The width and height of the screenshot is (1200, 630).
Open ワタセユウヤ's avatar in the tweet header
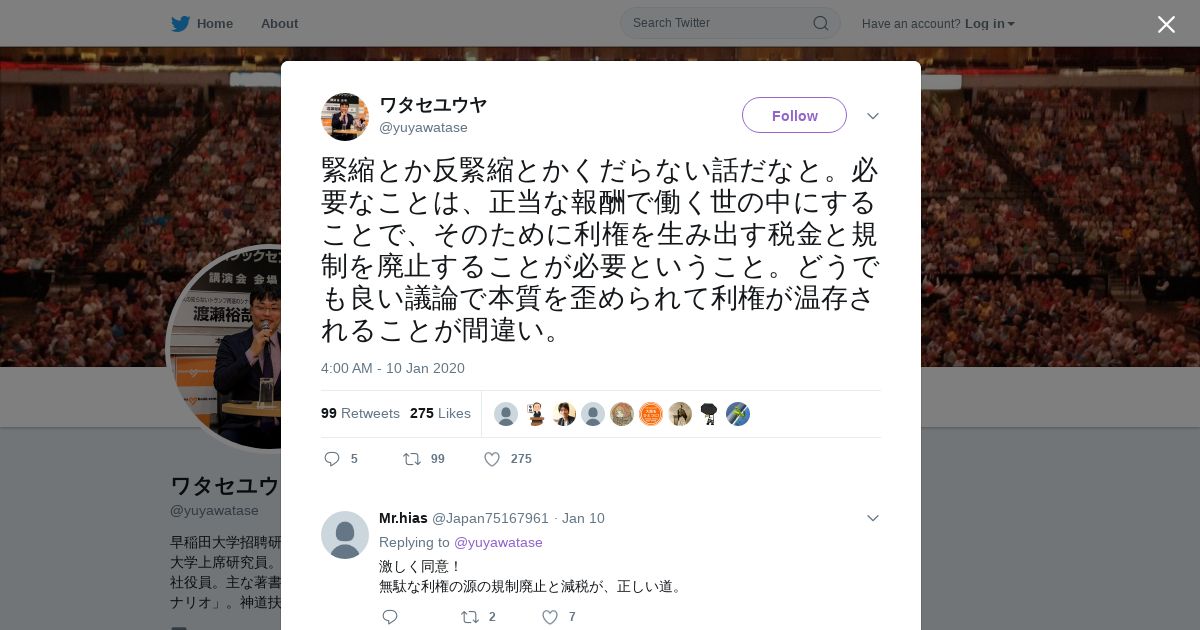pyautogui.click(x=345, y=117)
